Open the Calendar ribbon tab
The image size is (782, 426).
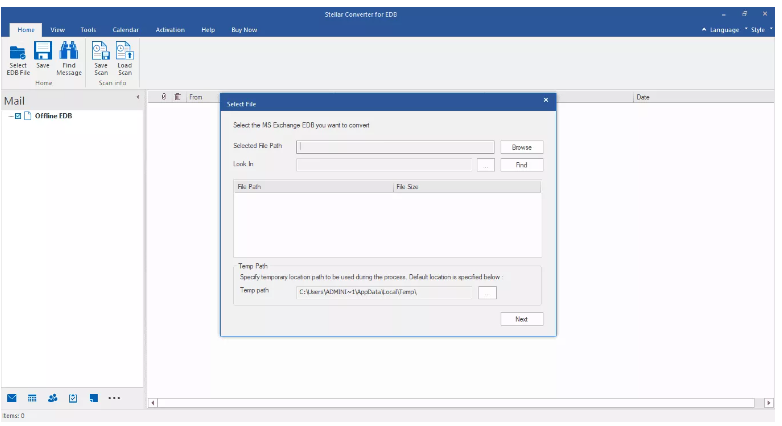pos(126,30)
